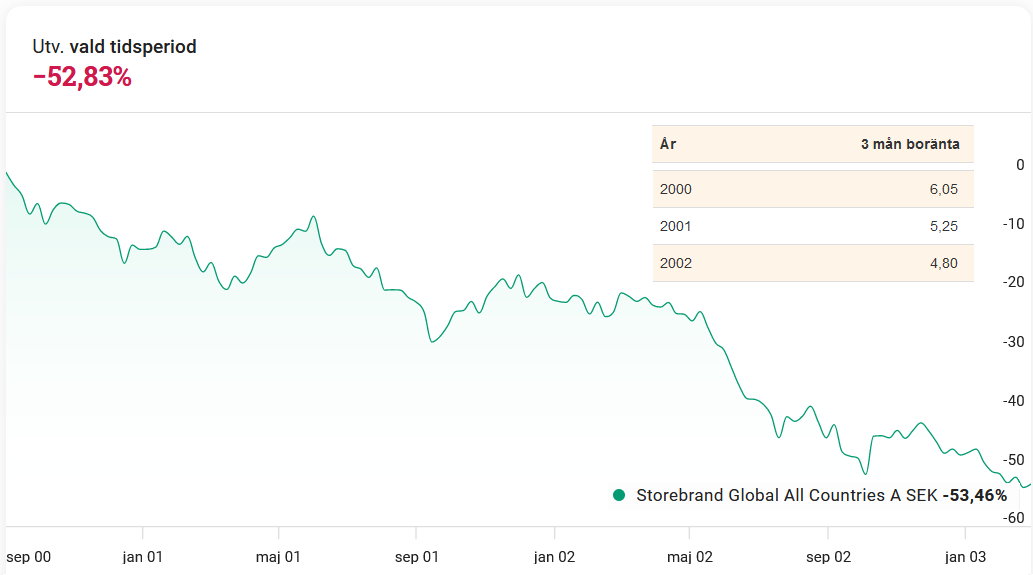Select the 2000 table row

(x=812, y=189)
